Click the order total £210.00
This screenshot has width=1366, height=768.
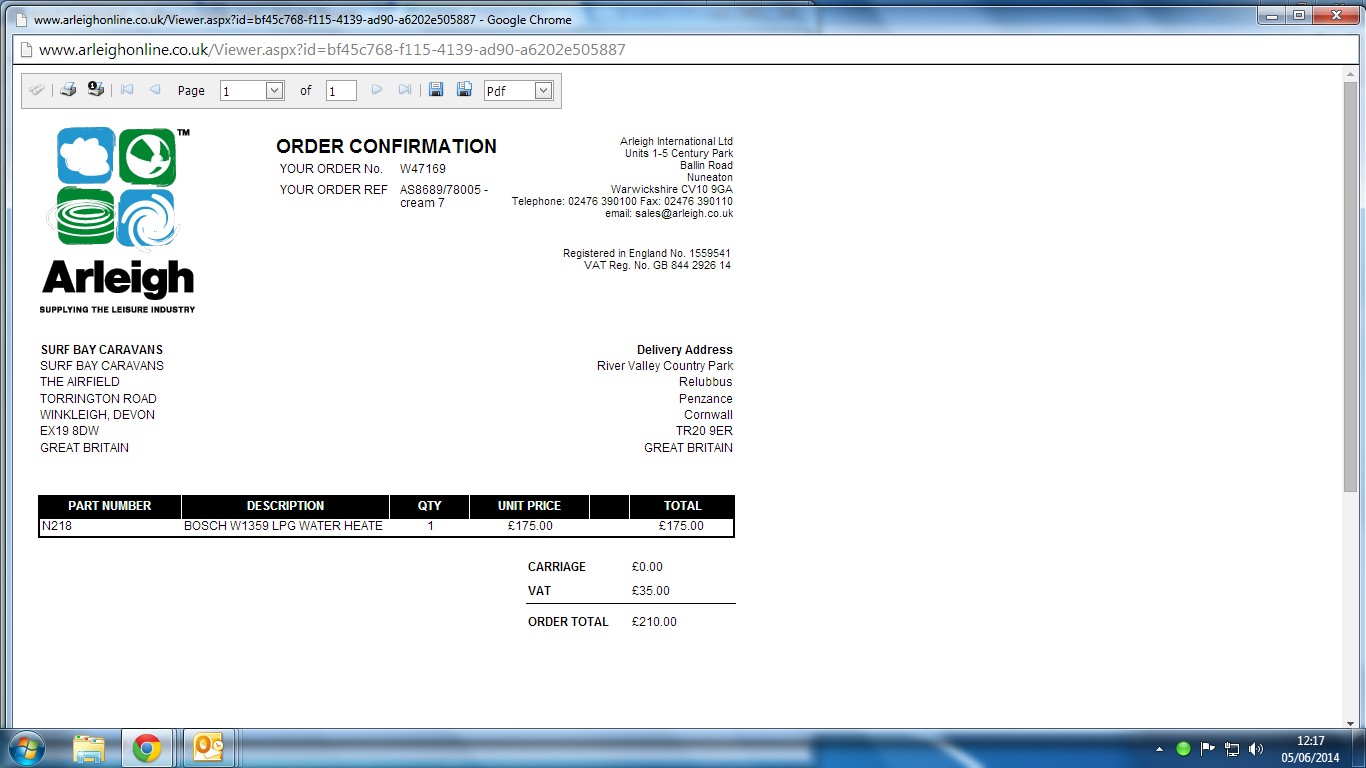tap(654, 622)
